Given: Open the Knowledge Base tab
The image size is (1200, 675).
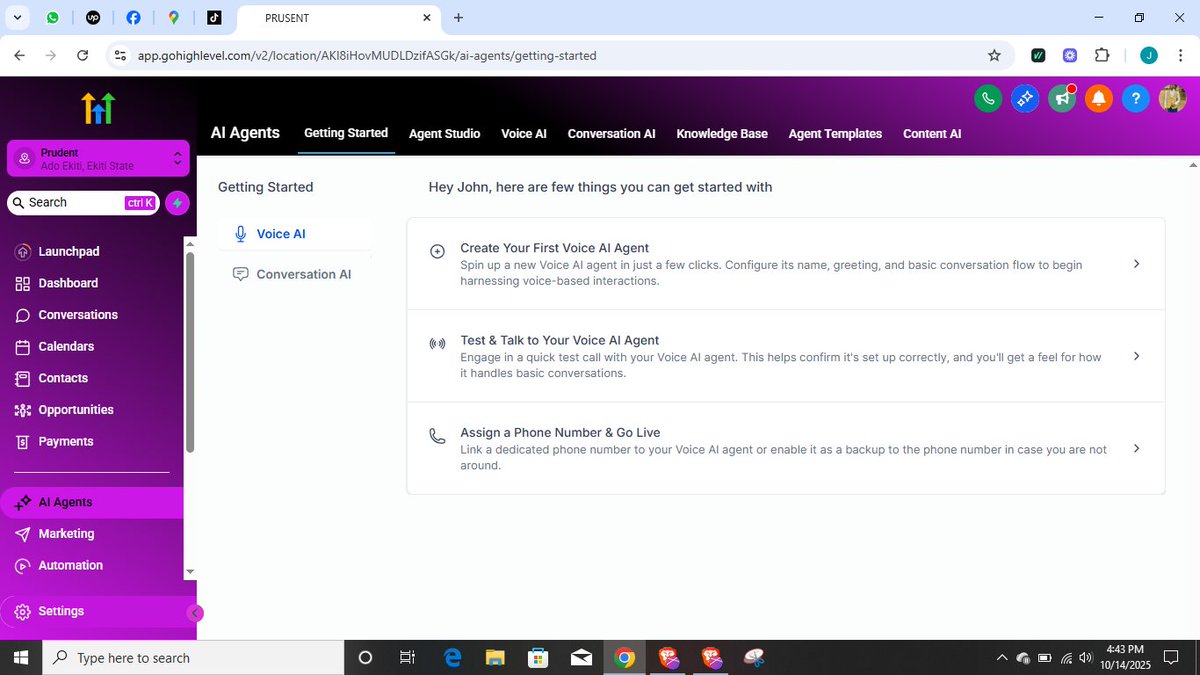Looking at the screenshot, I should pos(722,133).
